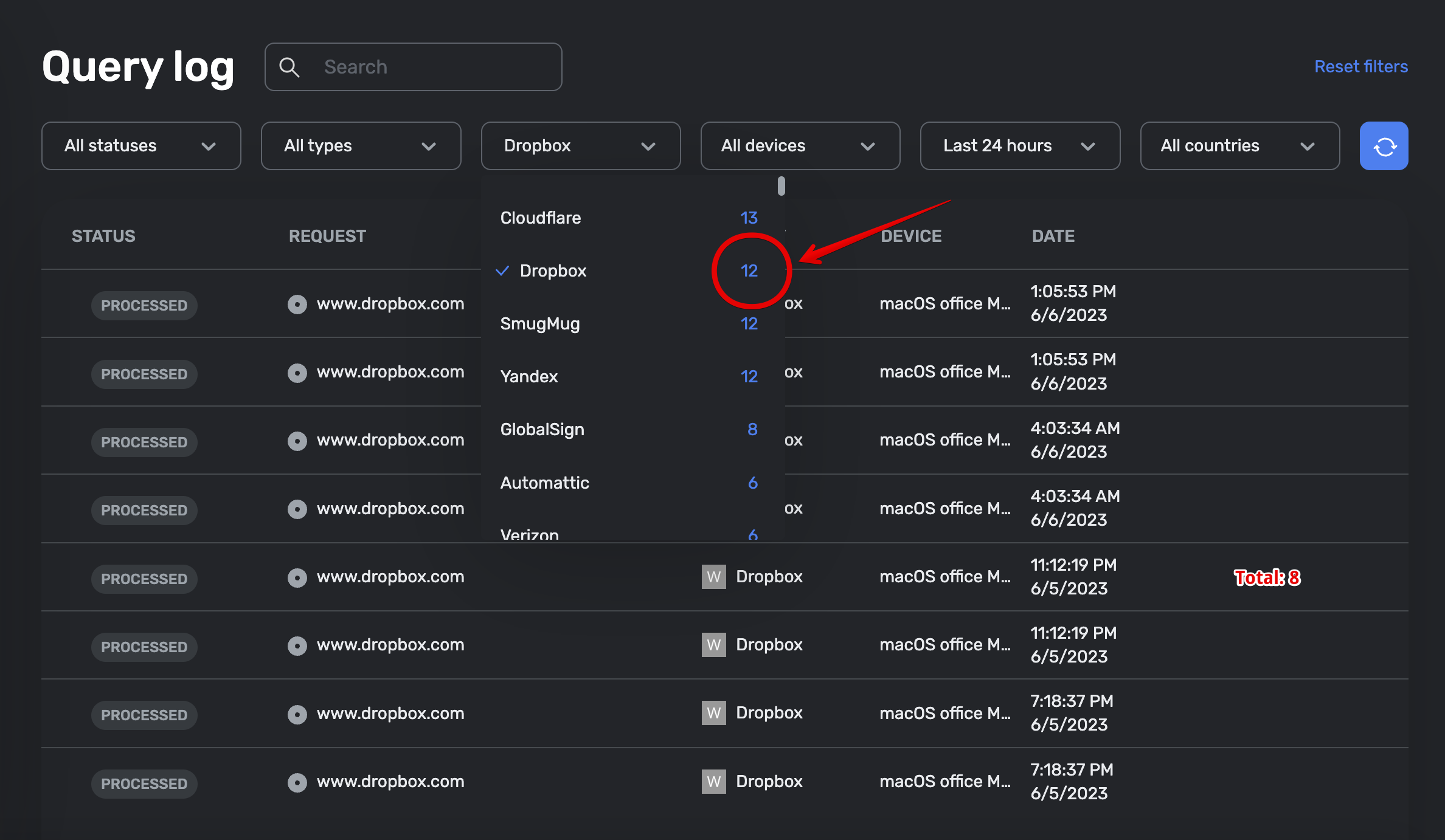Click date cell of second 1:05:53 PM row

[1073, 371]
